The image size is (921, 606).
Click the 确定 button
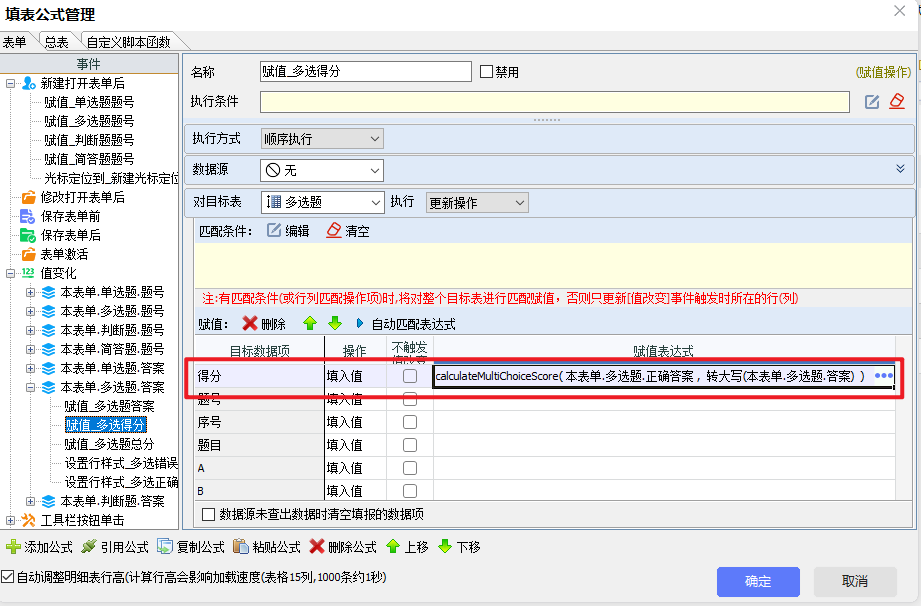tap(758, 581)
